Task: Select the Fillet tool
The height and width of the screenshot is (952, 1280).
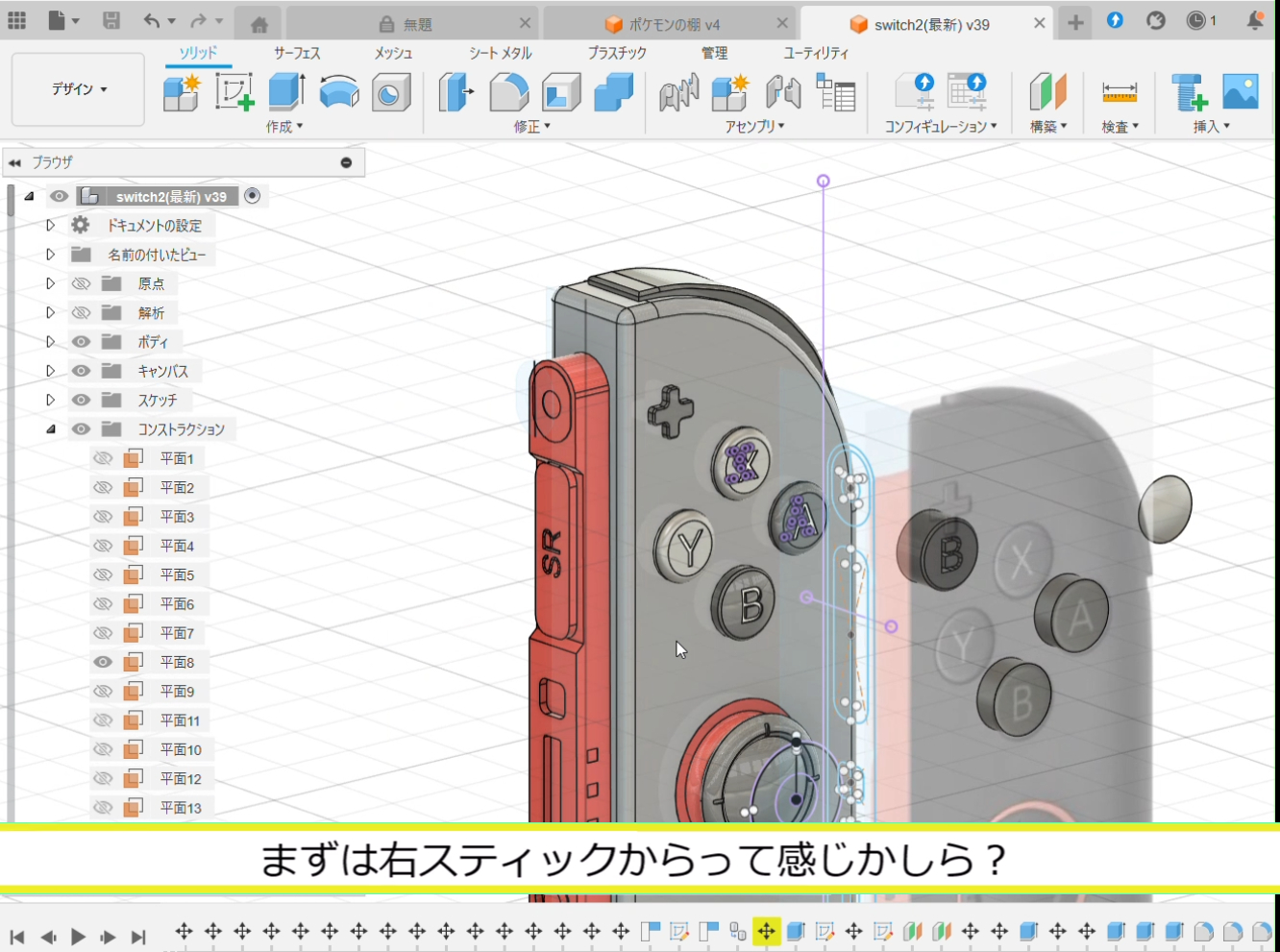Action: [509, 93]
